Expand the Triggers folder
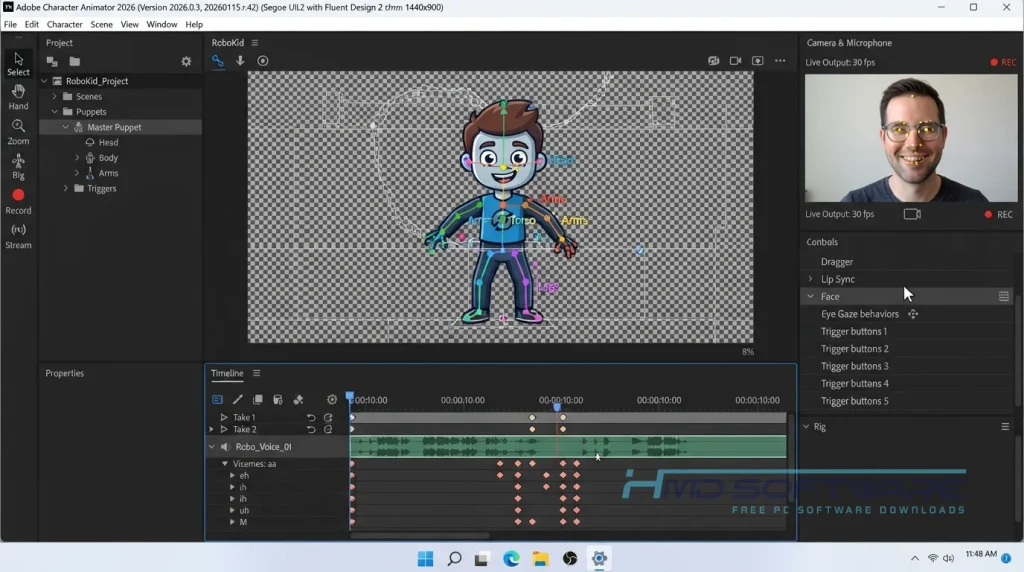The image size is (1024, 572). [x=65, y=188]
